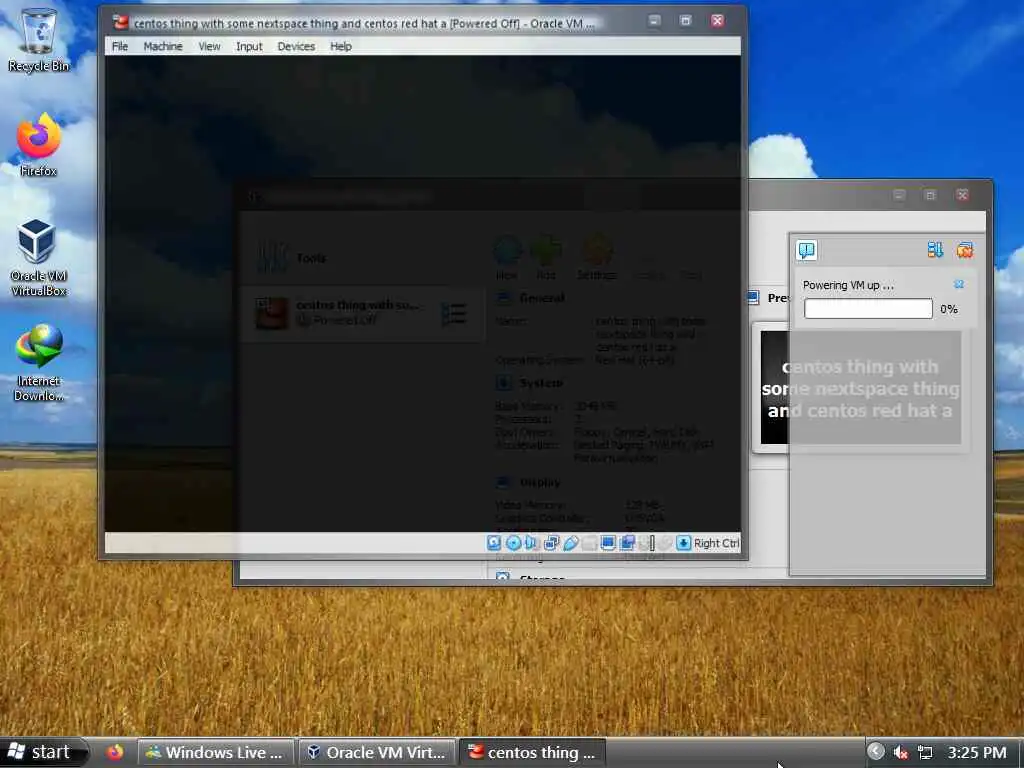Click System section header in Manager
This screenshot has height=768, width=1024.
point(541,383)
